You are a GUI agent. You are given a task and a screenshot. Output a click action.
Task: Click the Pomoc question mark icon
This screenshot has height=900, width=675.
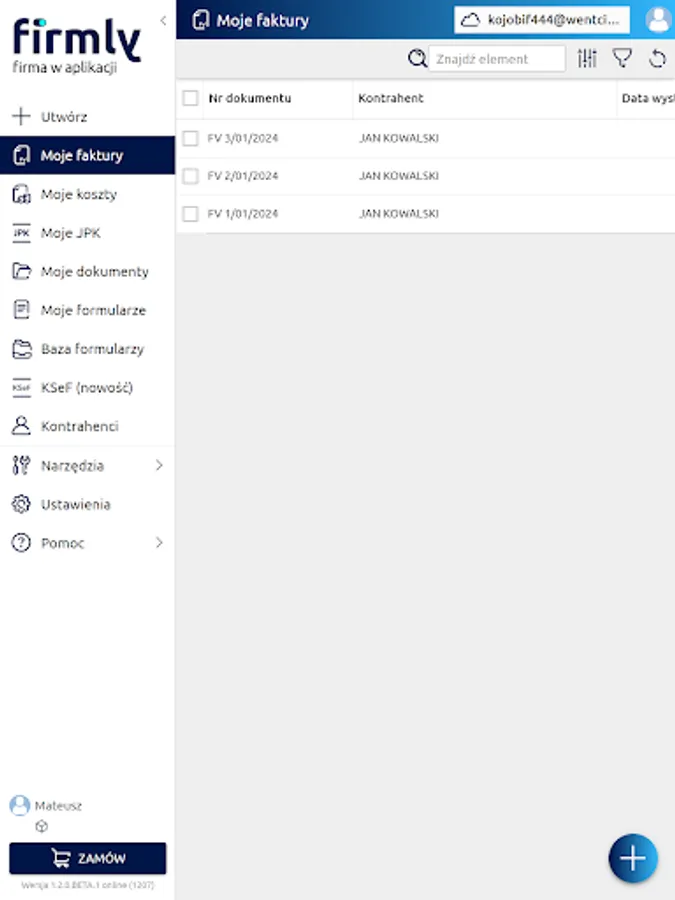(21, 543)
